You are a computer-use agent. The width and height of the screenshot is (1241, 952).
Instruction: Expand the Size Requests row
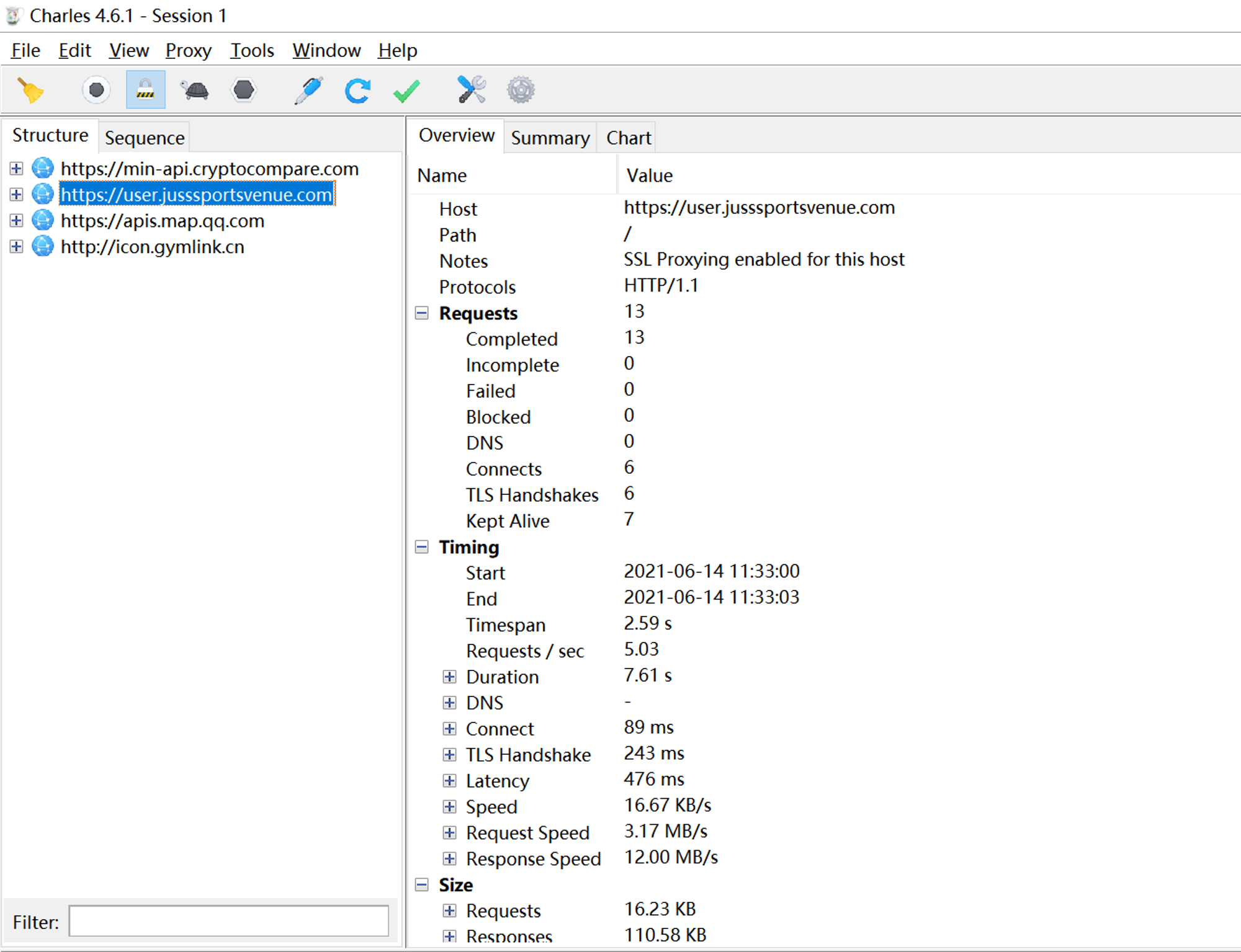450,911
